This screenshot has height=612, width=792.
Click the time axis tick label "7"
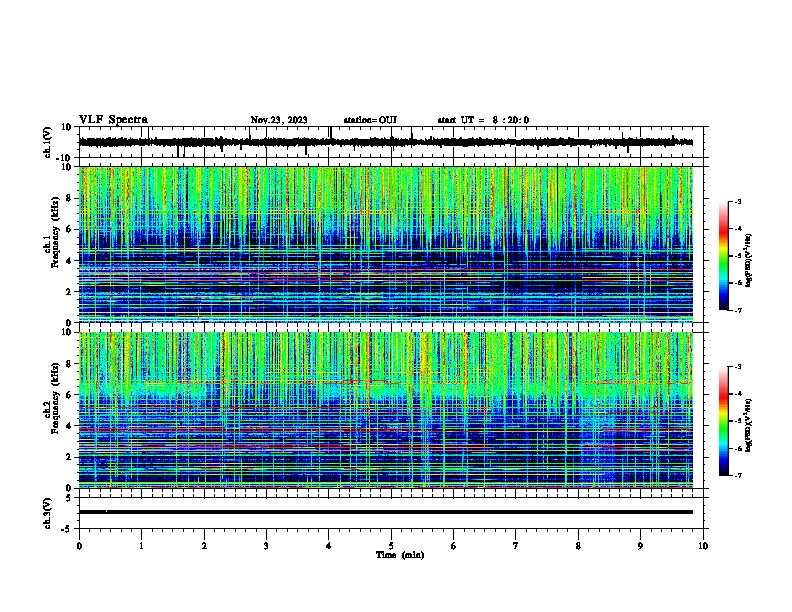point(516,546)
